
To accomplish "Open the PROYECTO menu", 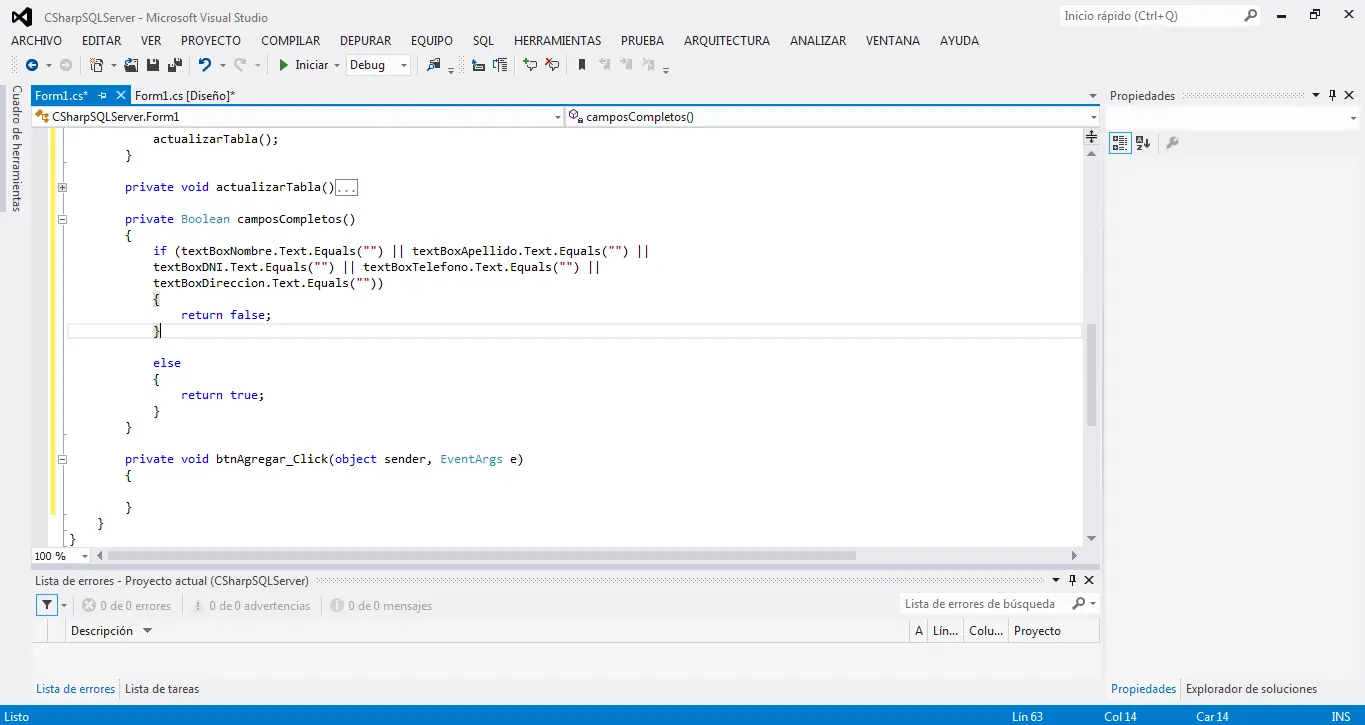I will (211, 41).
